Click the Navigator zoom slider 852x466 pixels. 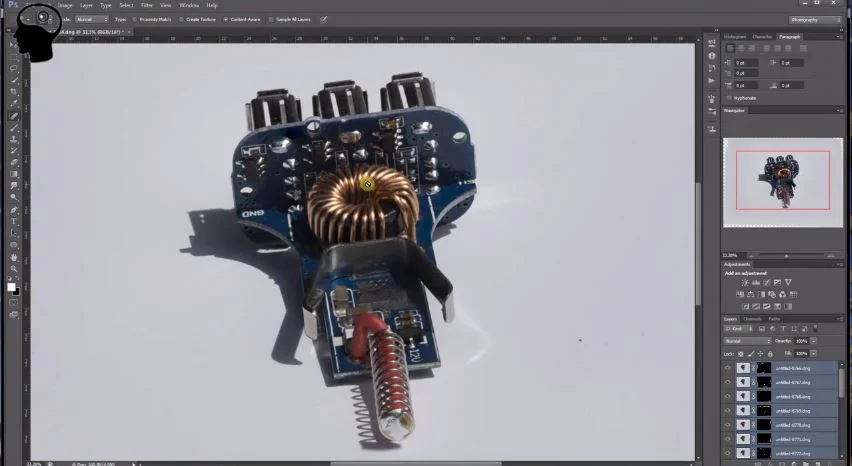point(786,255)
